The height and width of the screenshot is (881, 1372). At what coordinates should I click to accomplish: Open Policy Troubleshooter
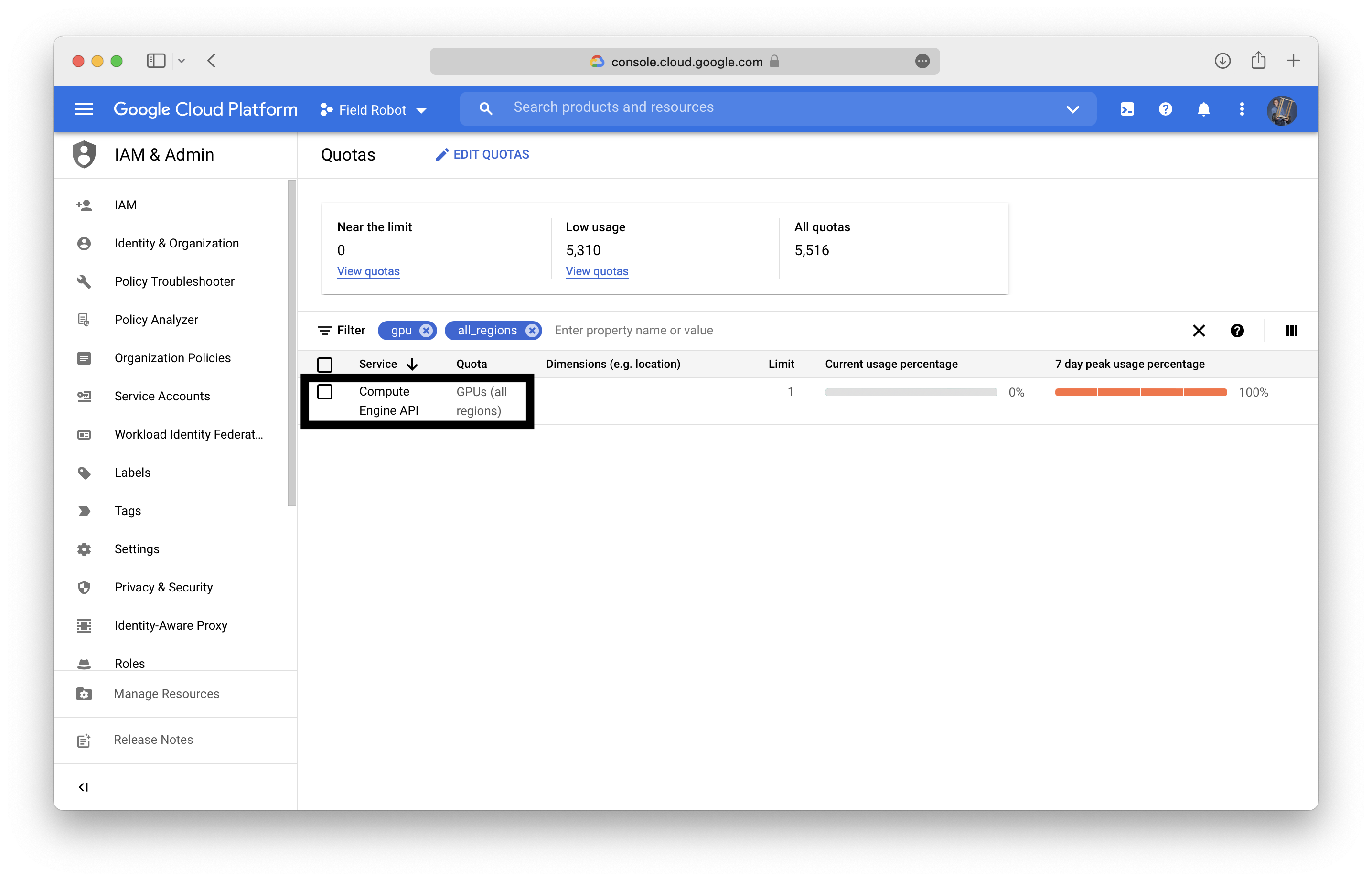coord(174,281)
